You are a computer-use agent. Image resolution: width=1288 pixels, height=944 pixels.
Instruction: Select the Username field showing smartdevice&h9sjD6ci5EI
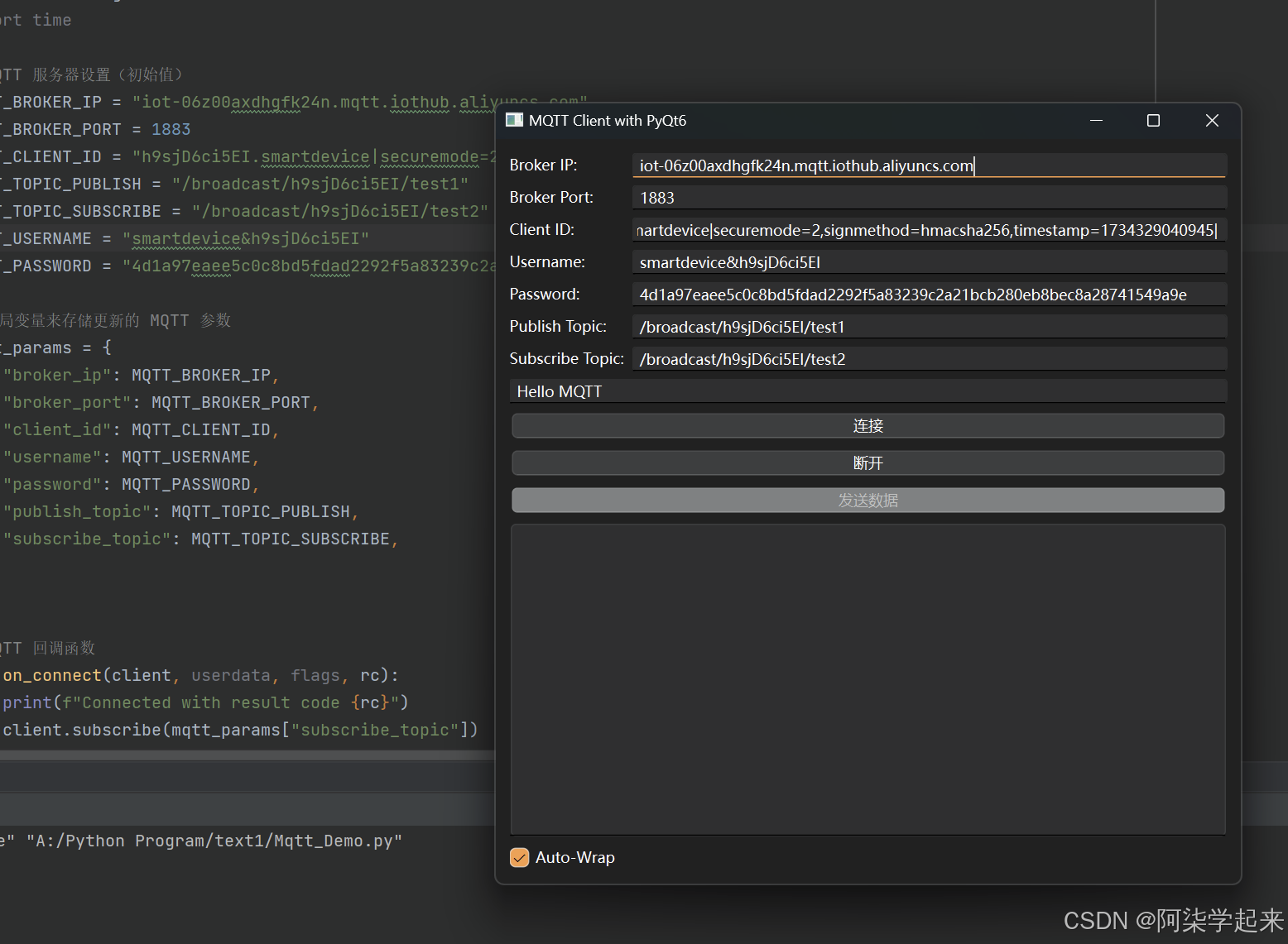[x=927, y=261]
